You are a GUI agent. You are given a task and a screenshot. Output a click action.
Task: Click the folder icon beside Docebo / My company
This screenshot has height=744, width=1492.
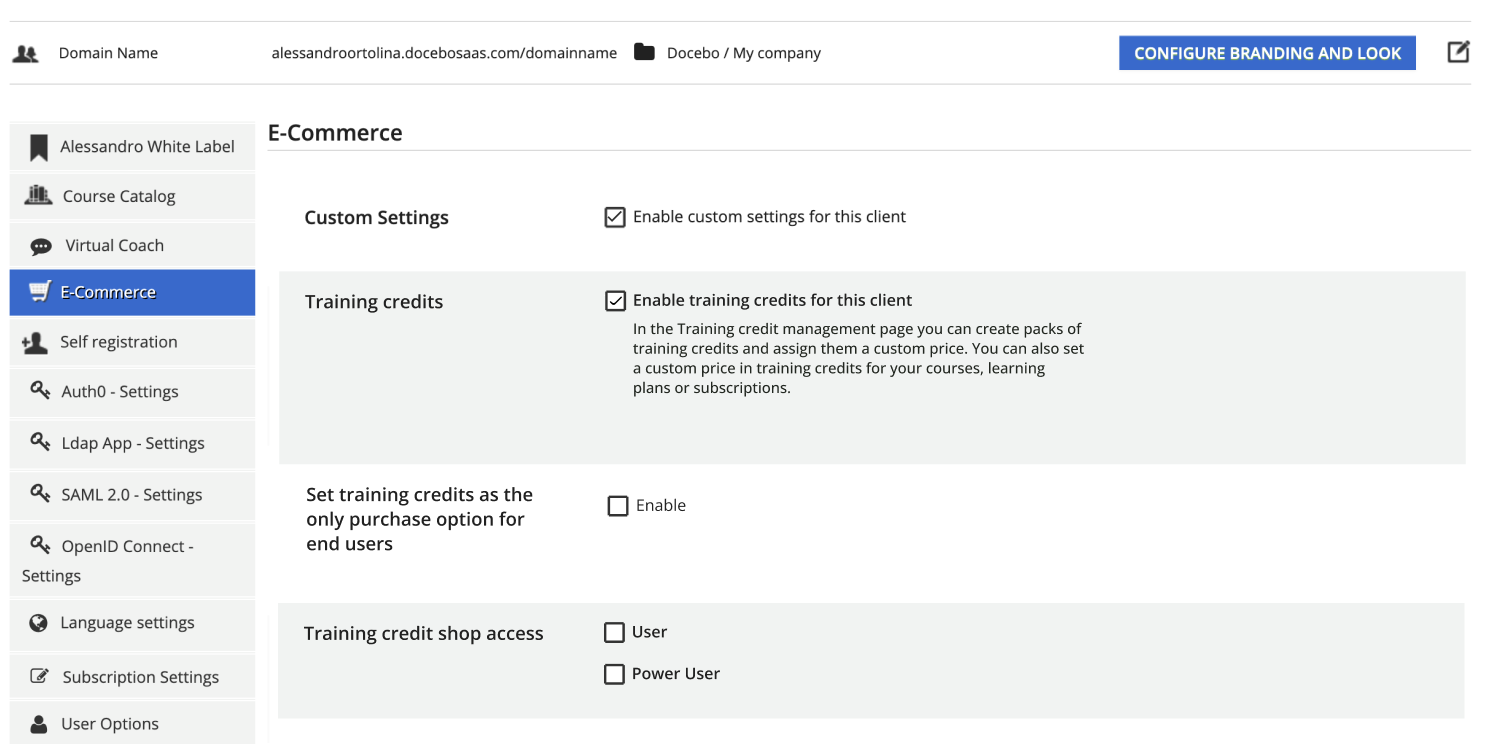pos(644,52)
